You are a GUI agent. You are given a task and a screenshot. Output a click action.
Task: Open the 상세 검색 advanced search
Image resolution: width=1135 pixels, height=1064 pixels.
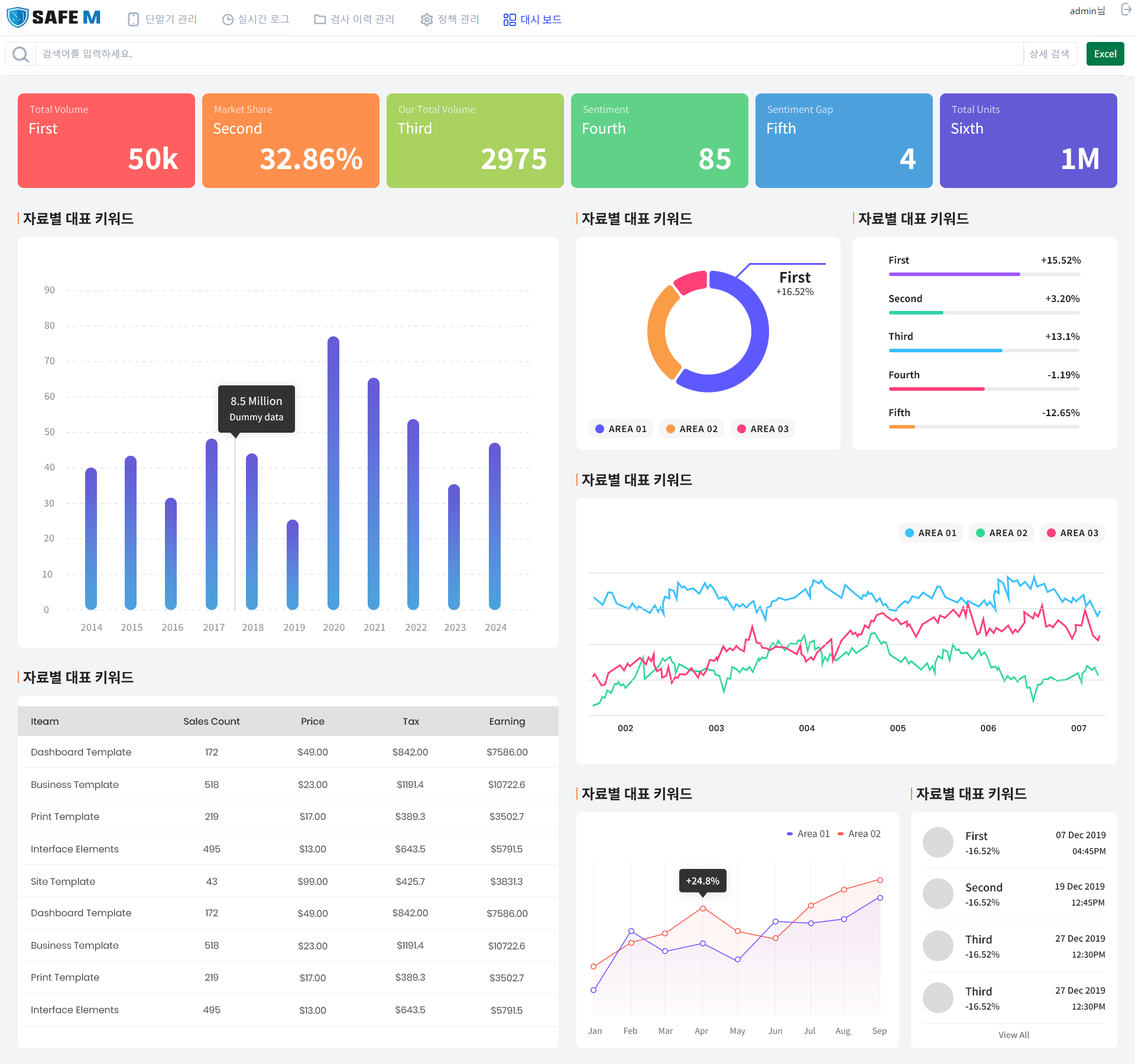1049,54
